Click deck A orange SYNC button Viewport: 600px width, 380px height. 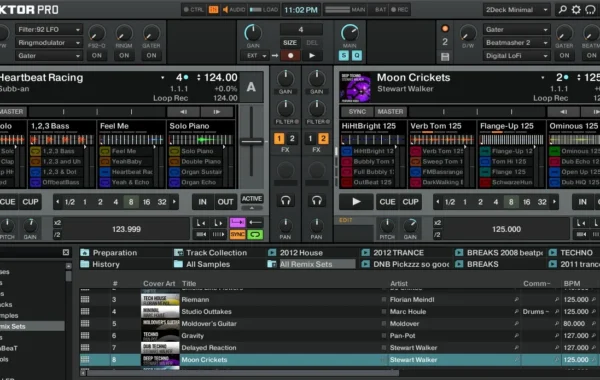coord(237,234)
